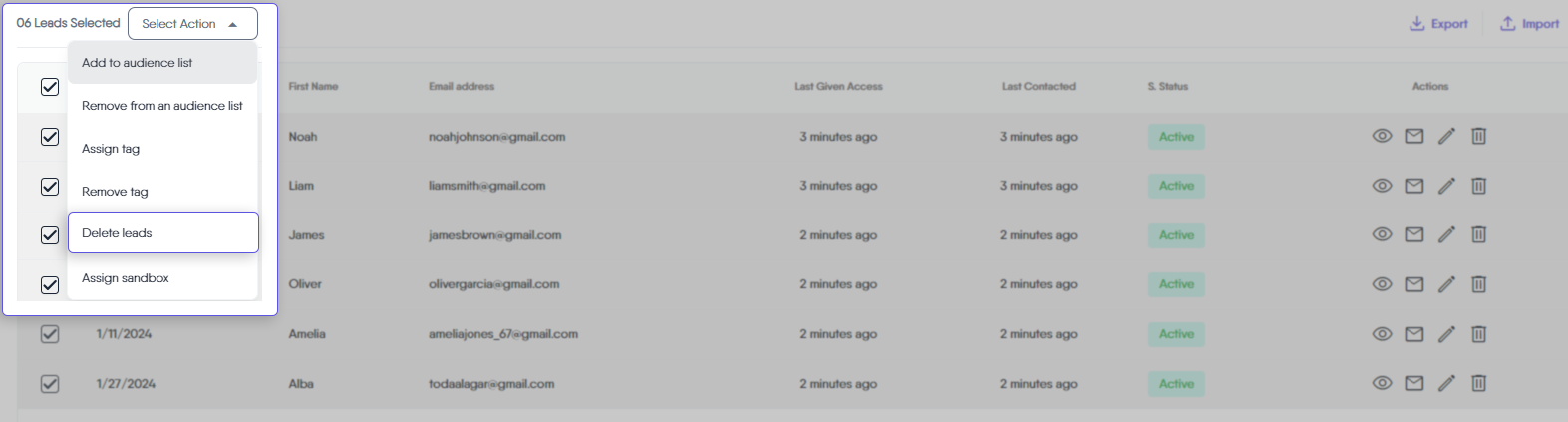
Task: Click the trash delete icon for Oliver
Action: coord(1479,284)
